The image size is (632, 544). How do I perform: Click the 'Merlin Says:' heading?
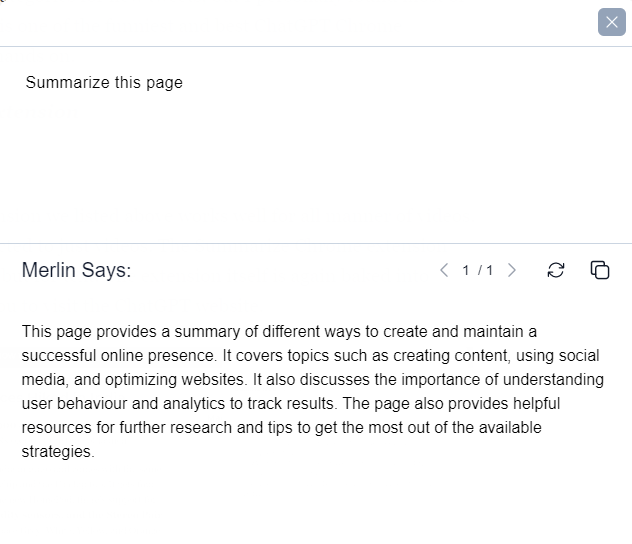76,270
